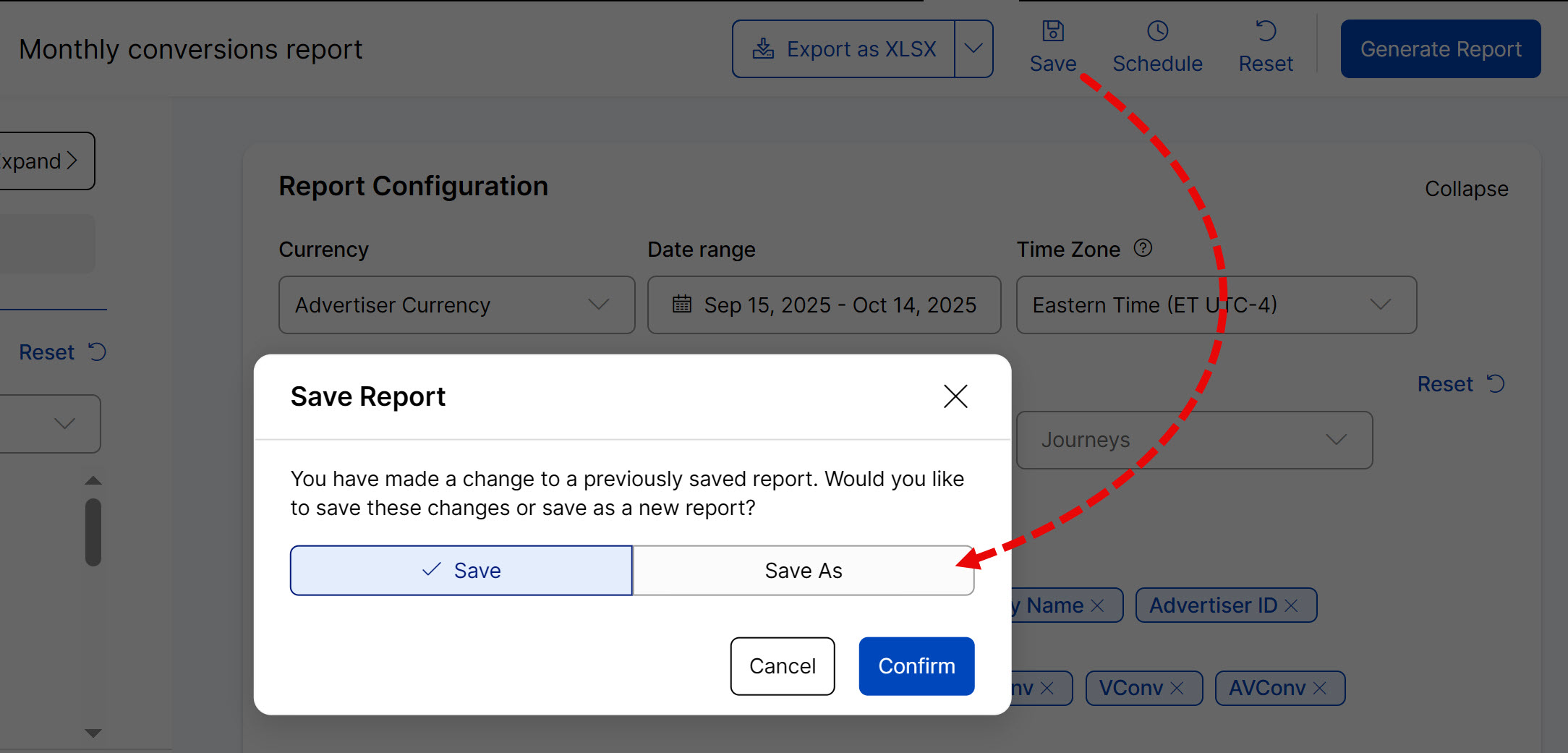Remove the AVConv metric tag

(x=1320, y=688)
